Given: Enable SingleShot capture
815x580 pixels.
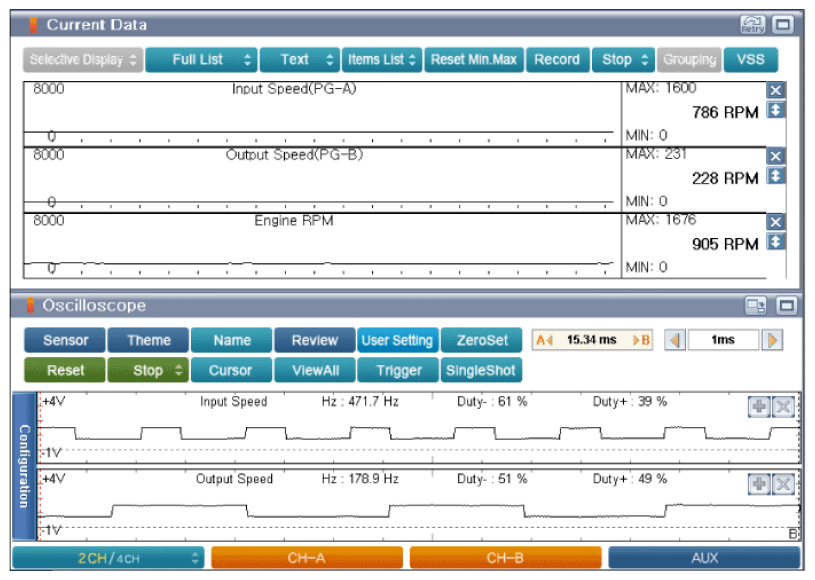Looking at the screenshot, I should (481, 370).
